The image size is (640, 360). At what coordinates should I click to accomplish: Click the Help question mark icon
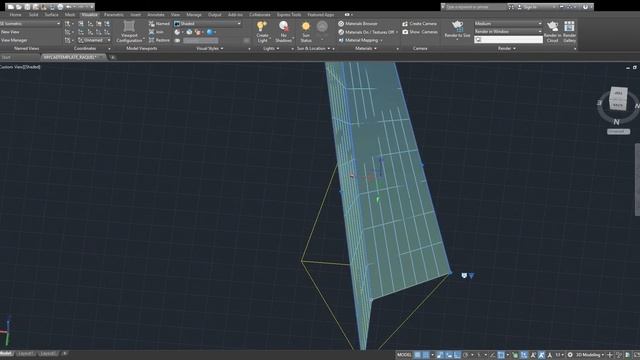(x=585, y=7)
